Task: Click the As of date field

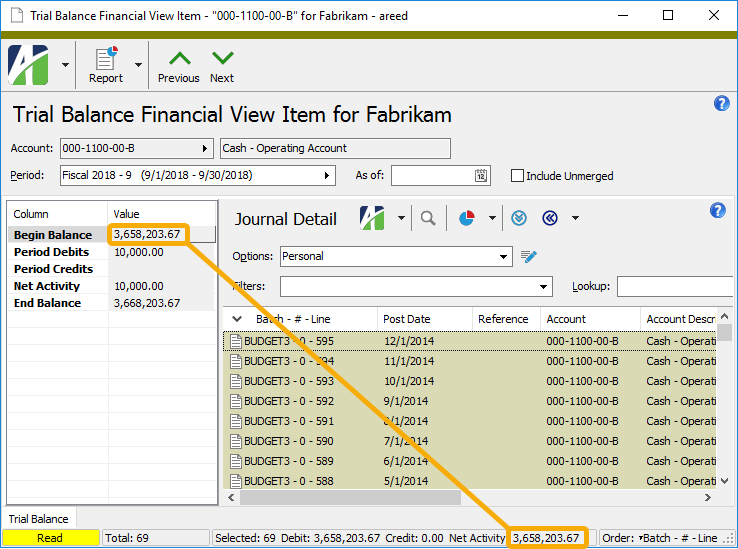Action: [432, 176]
